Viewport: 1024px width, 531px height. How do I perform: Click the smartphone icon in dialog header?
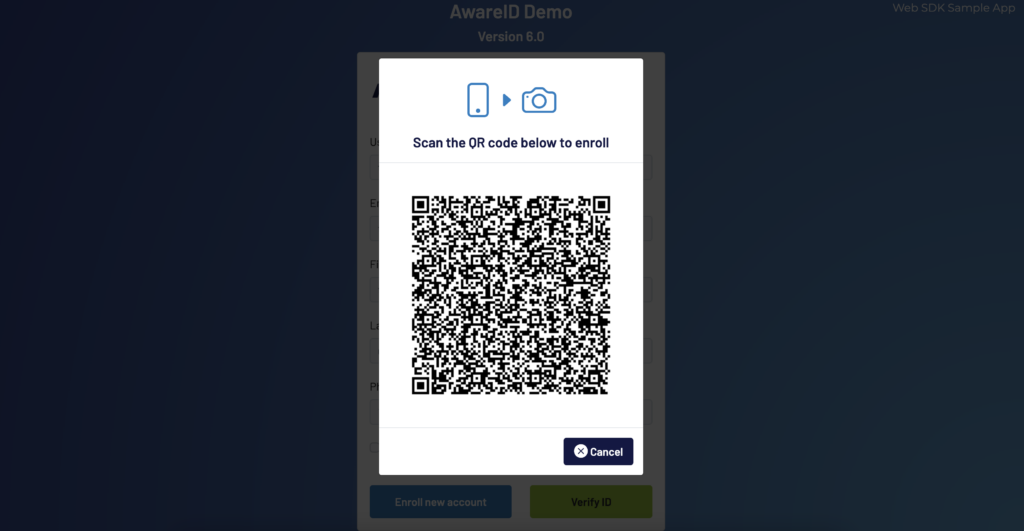(x=477, y=100)
